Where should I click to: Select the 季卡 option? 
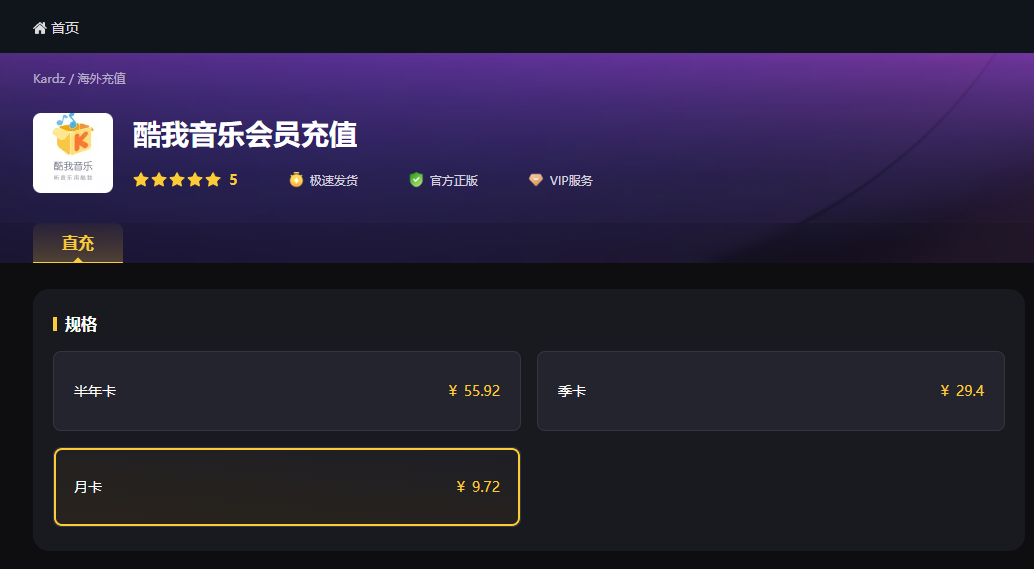point(771,391)
